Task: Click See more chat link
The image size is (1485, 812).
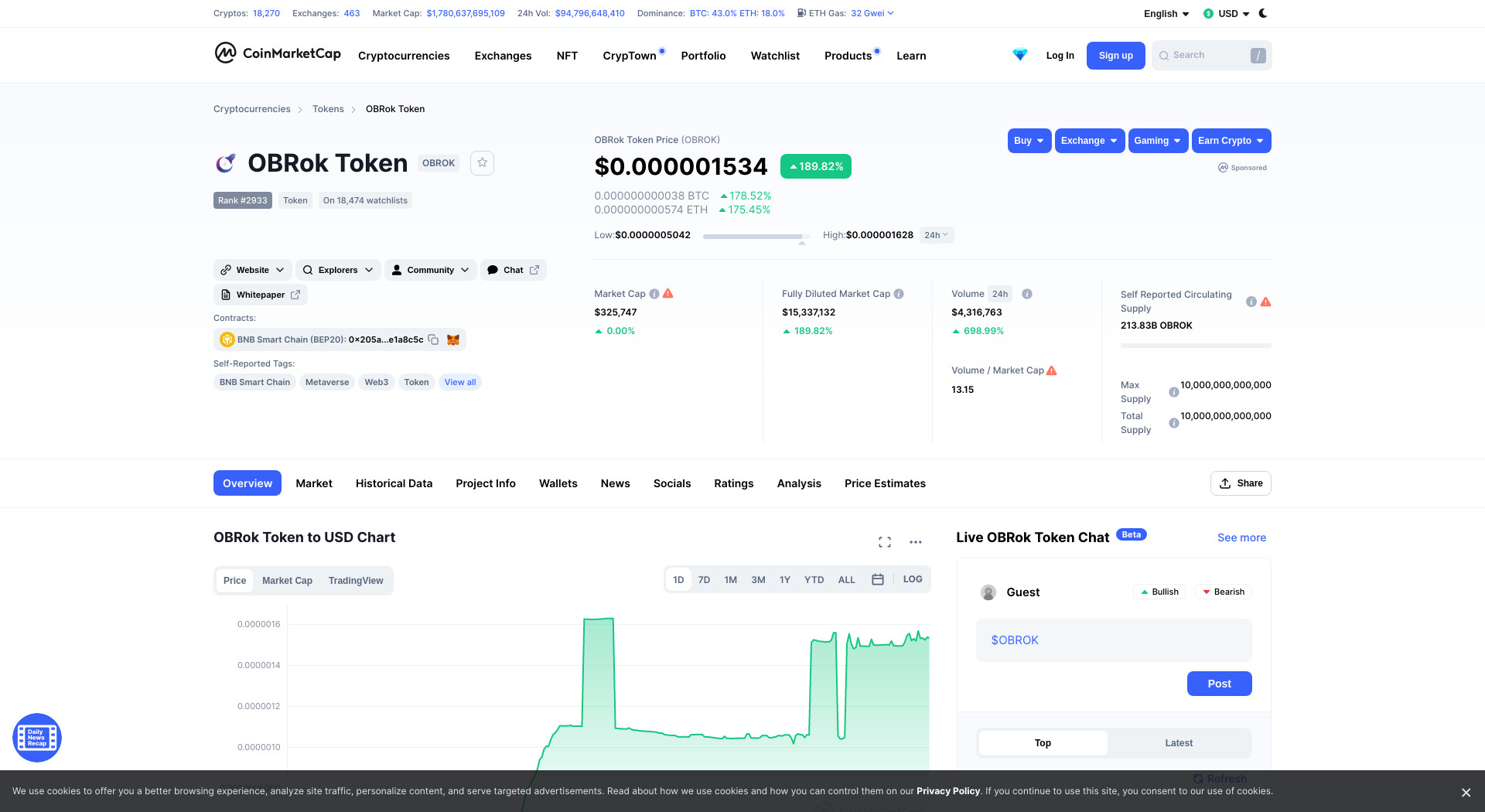Action: point(1241,537)
